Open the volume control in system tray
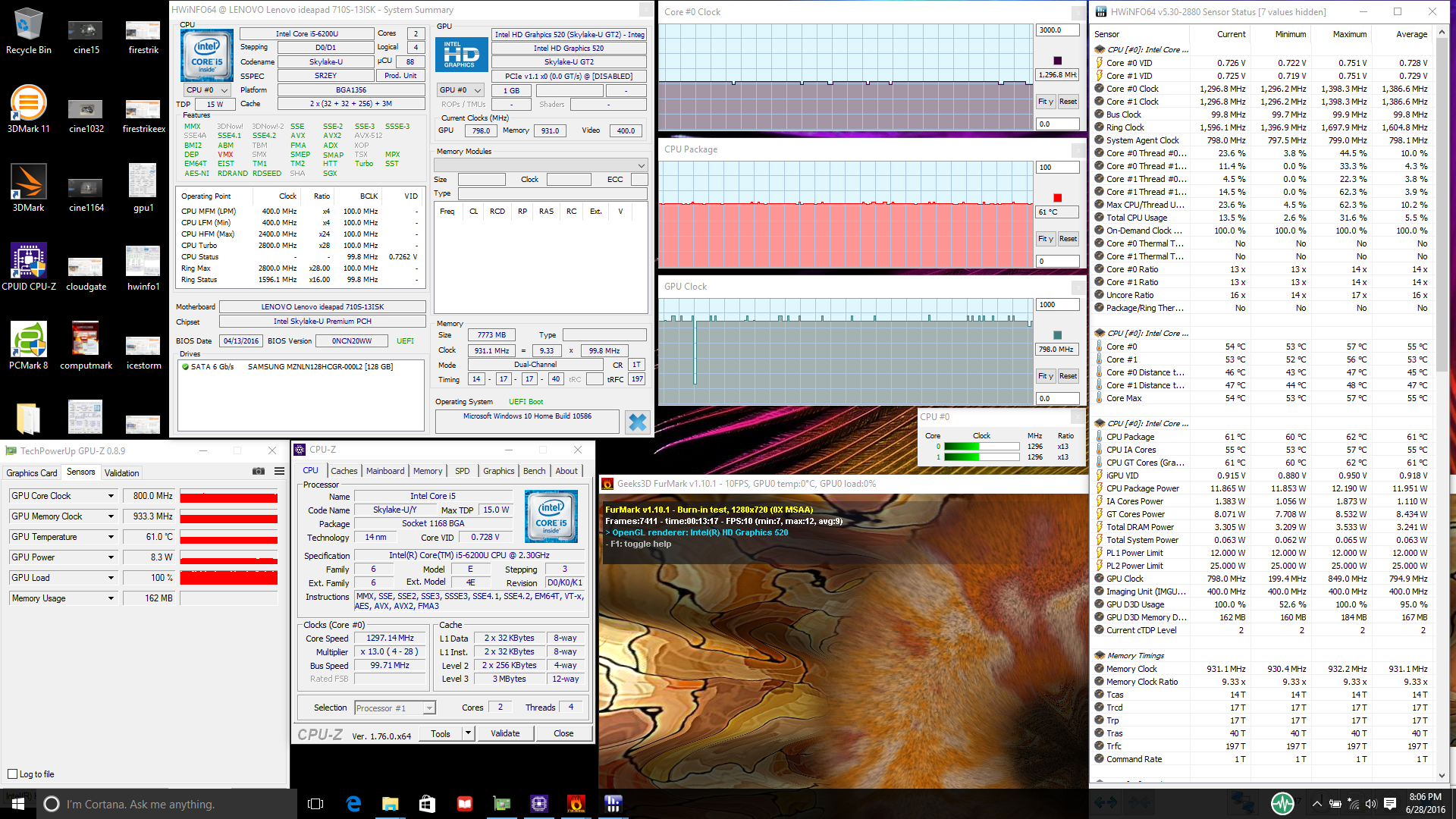The image size is (1456, 819). [1370, 804]
